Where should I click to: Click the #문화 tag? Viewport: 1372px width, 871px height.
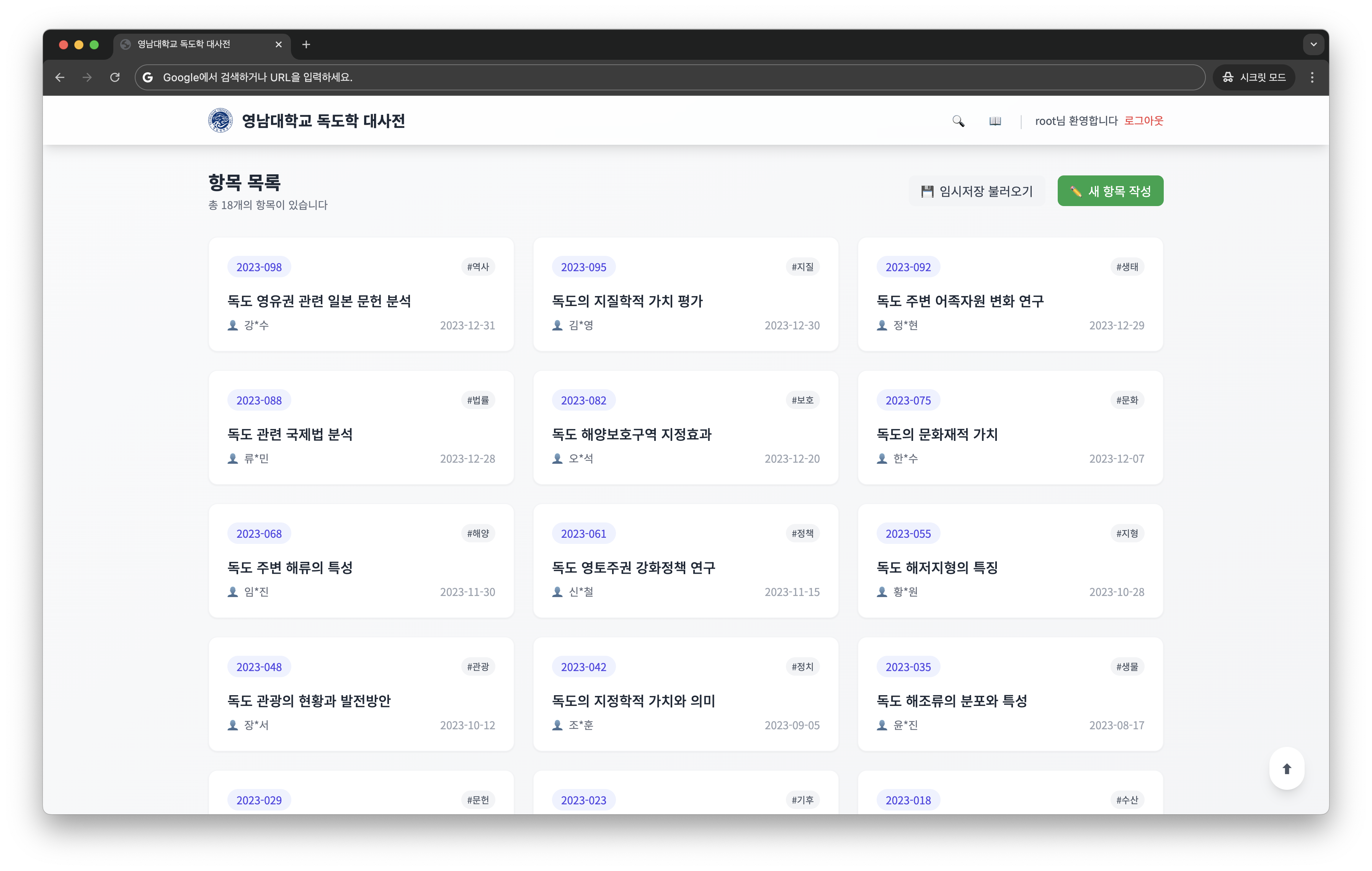pos(1127,400)
